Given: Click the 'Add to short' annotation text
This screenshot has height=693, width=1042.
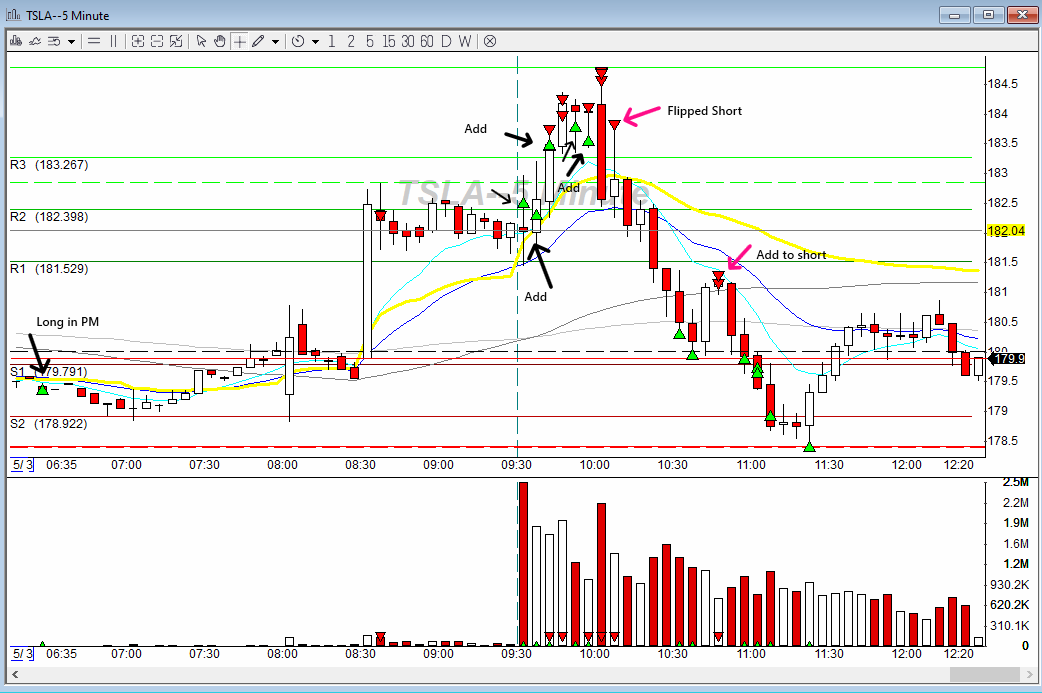Looking at the screenshot, I should tap(791, 254).
